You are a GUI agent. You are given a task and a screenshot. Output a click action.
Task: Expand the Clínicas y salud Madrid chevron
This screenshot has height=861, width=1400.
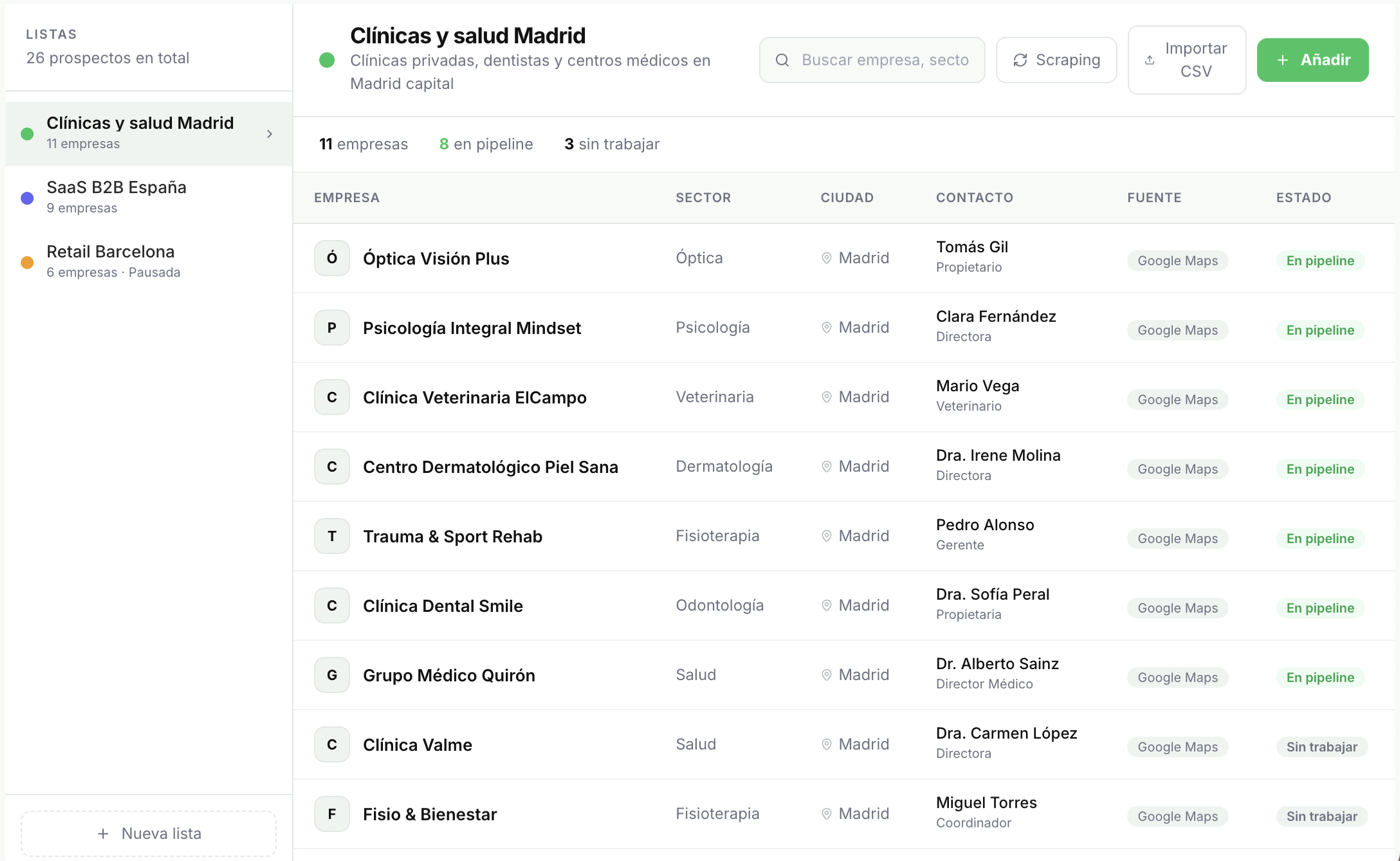click(x=270, y=133)
